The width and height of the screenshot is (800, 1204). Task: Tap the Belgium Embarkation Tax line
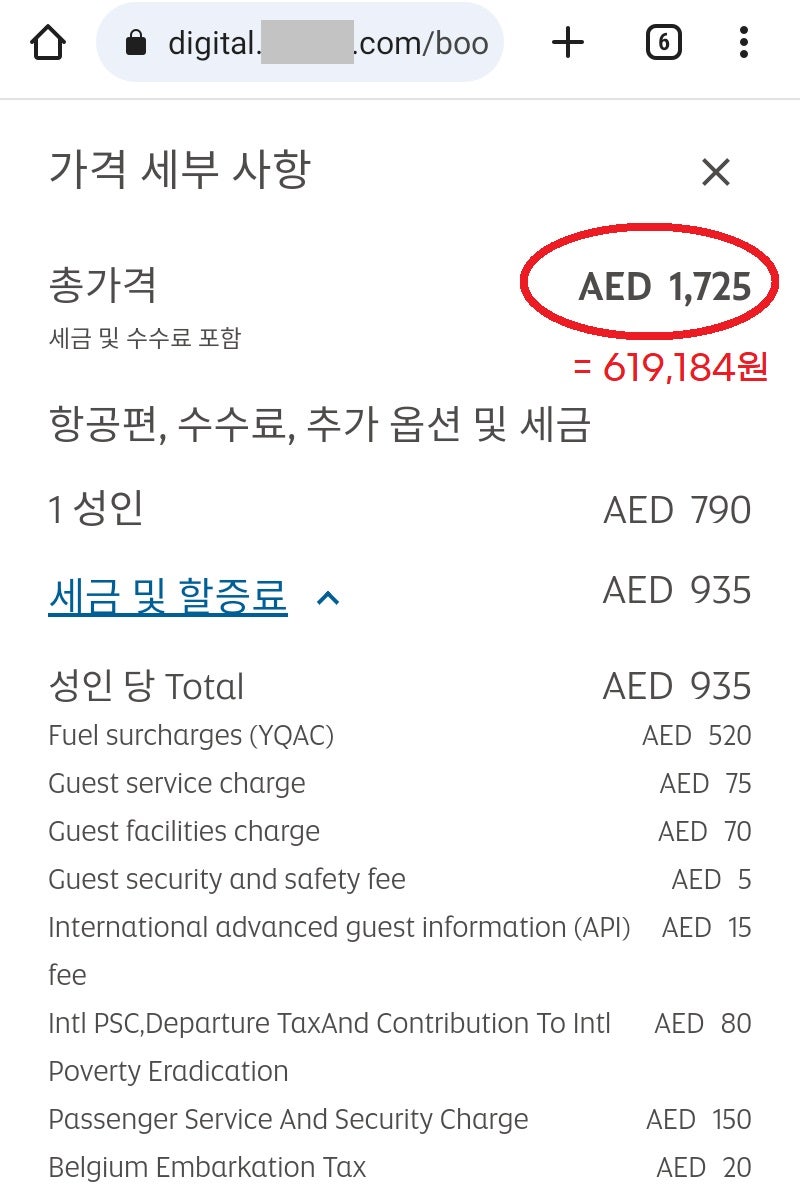click(x=207, y=1168)
